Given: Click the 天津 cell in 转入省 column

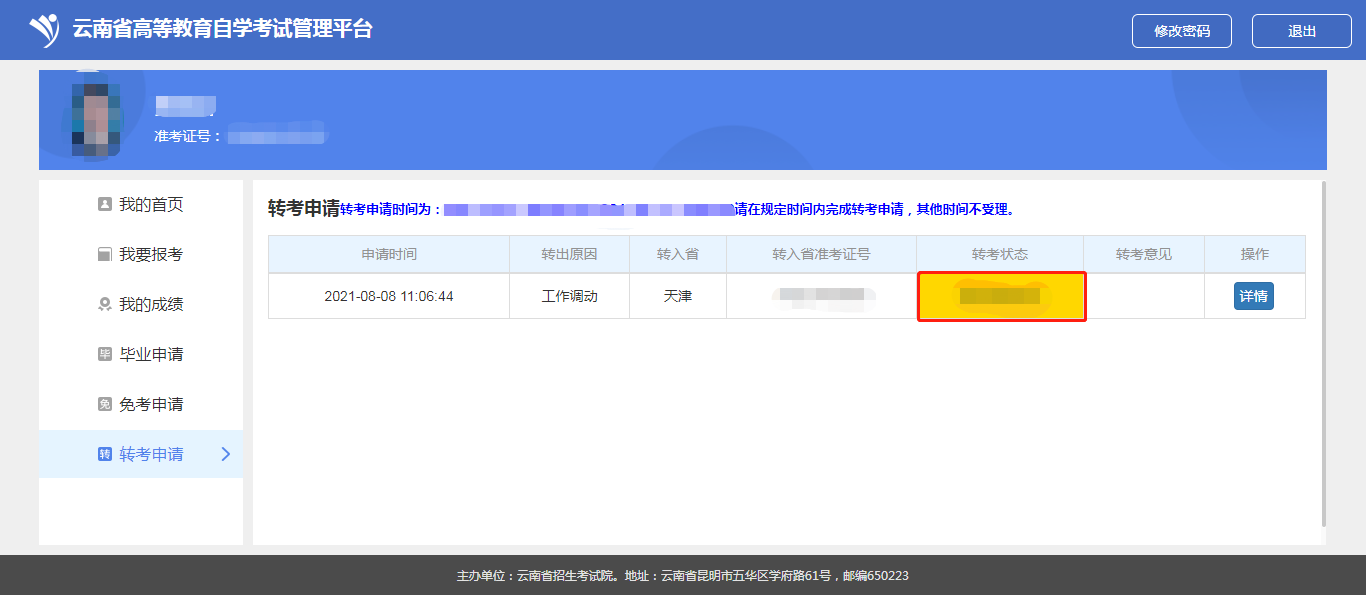Looking at the screenshot, I should [x=678, y=296].
